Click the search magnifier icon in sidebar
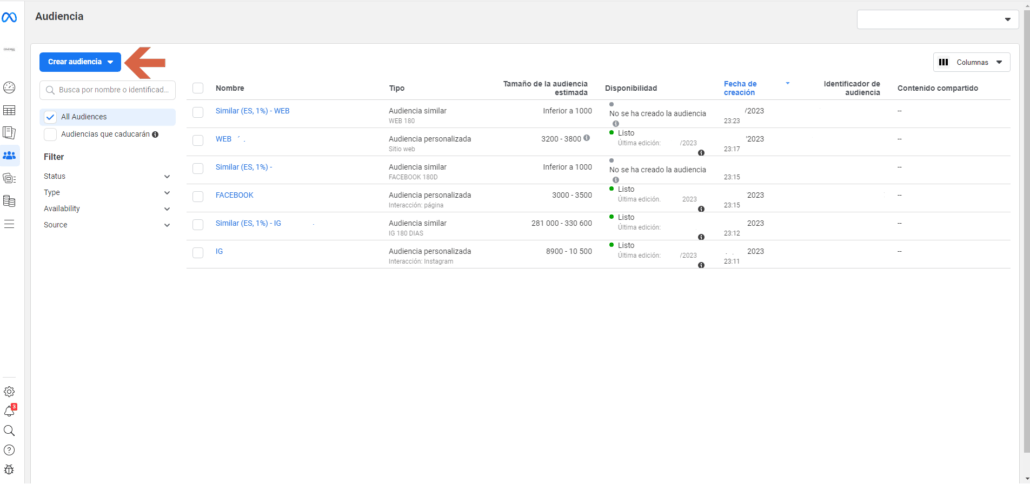The width and height of the screenshot is (1030, 504). [x=9, y=431]
